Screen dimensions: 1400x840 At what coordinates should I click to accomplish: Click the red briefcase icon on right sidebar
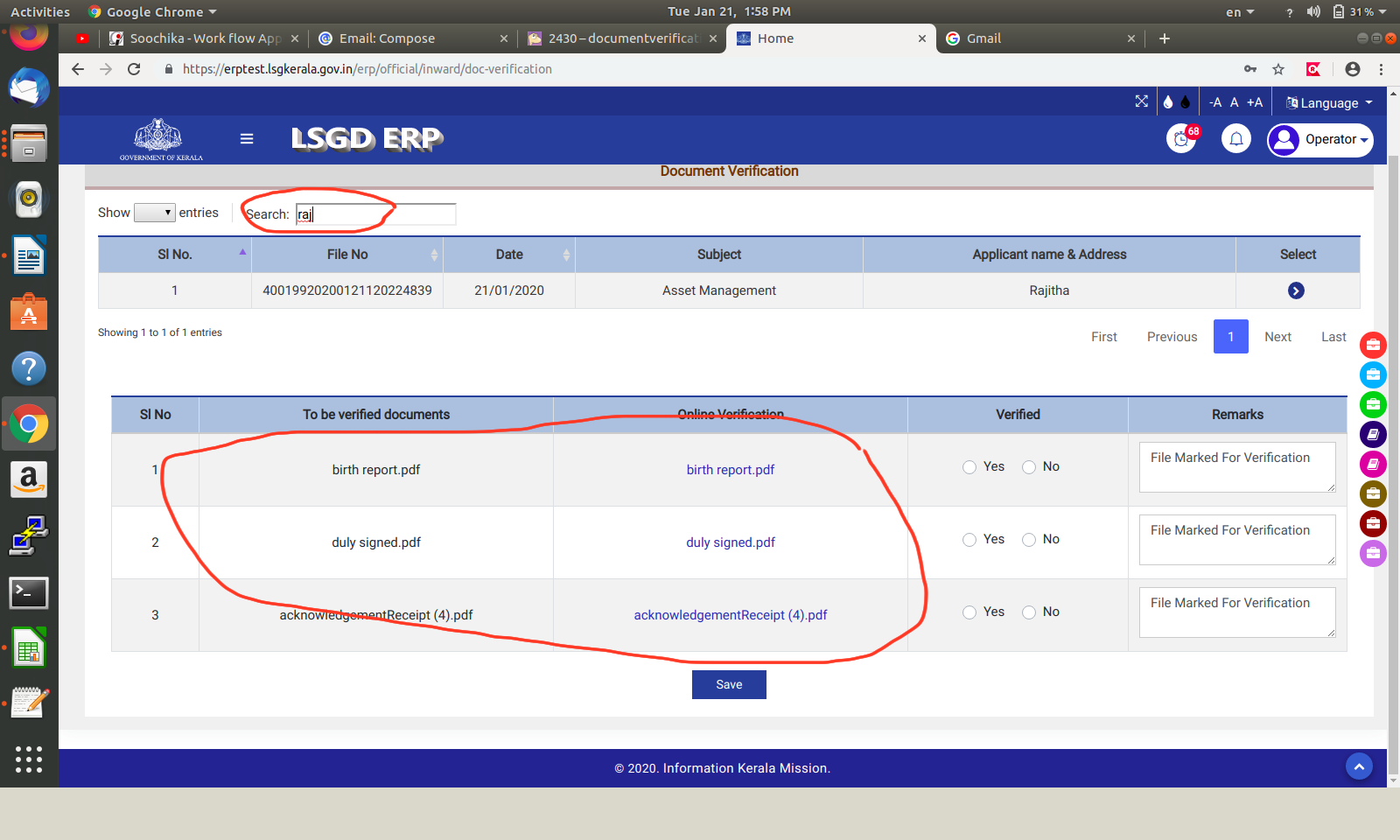click(1373, 345)
